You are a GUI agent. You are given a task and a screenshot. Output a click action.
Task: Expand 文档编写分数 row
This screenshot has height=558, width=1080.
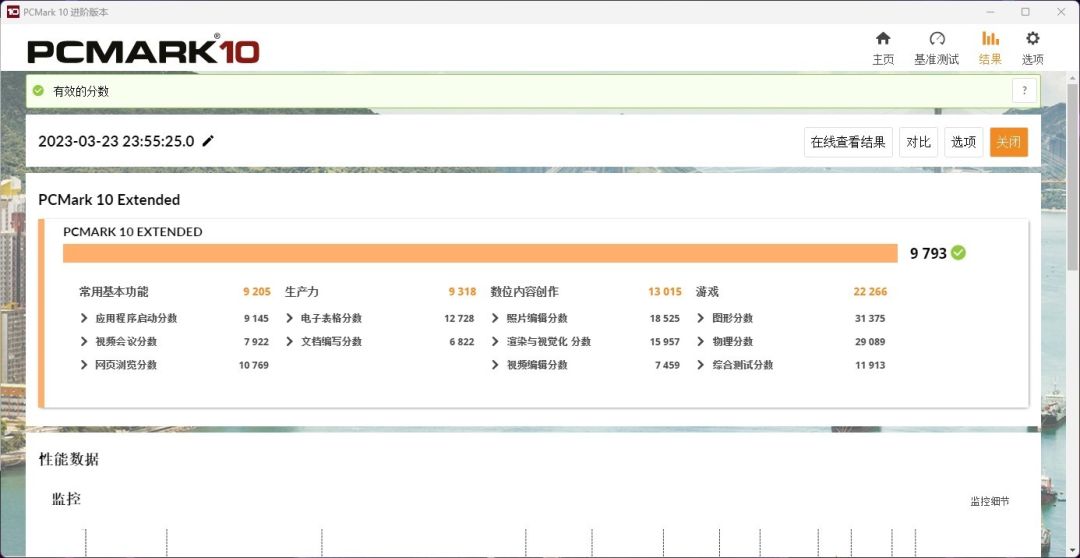click(324, 342)
